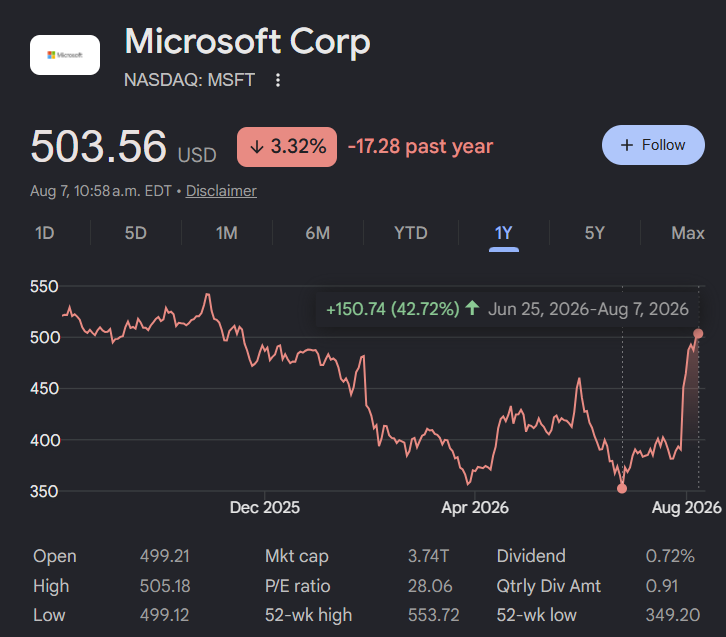Click the Open value 499.21
Screen dimensions: 726x637
(165, 556)
